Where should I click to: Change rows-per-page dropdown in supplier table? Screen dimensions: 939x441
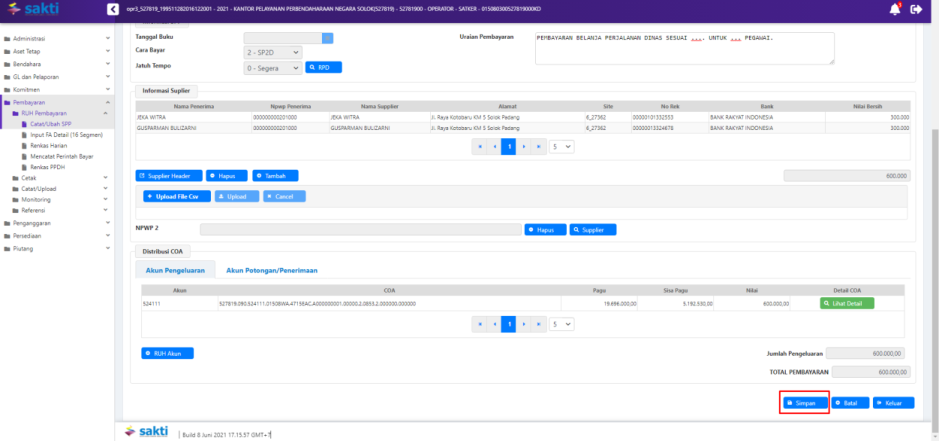coord(563,146)
